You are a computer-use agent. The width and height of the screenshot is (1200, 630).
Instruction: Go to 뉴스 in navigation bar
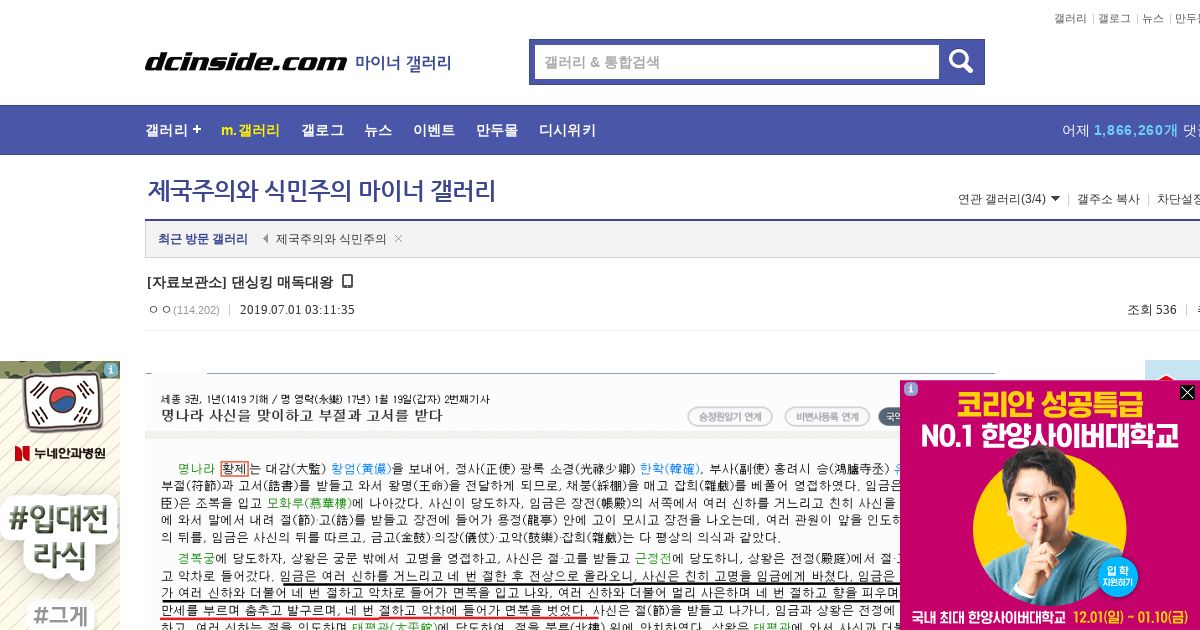click(x=378, y=130)
